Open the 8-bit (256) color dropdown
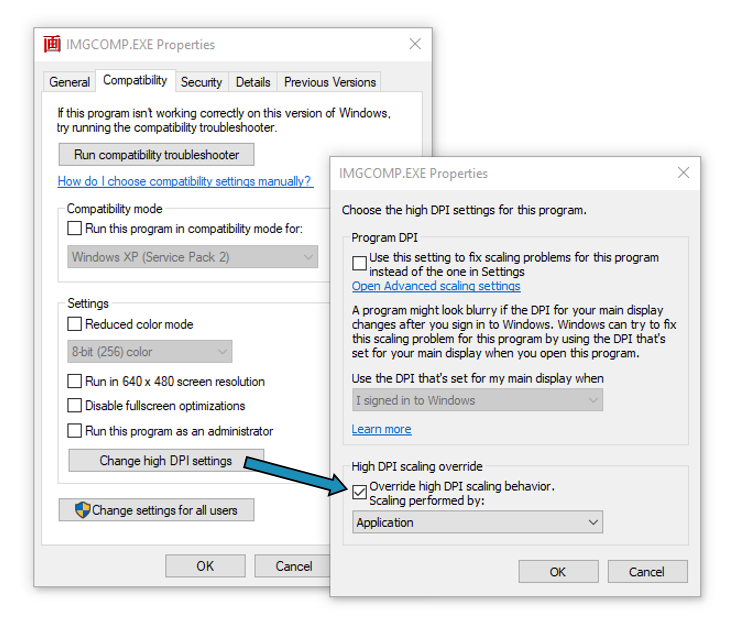The width and height of the screenshot is (731, 627). (150, 352)
